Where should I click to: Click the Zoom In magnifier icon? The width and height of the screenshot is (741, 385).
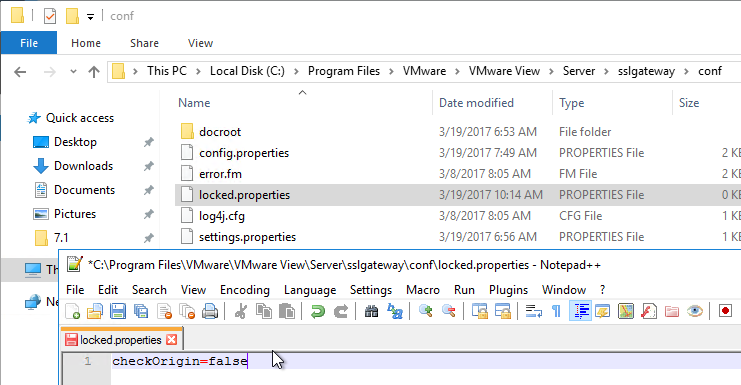coord(425,311)
